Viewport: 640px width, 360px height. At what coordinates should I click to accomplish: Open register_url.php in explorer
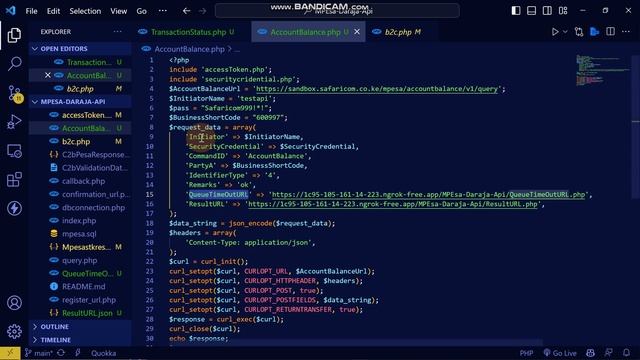pyautogui.click(x=80, y=300)
